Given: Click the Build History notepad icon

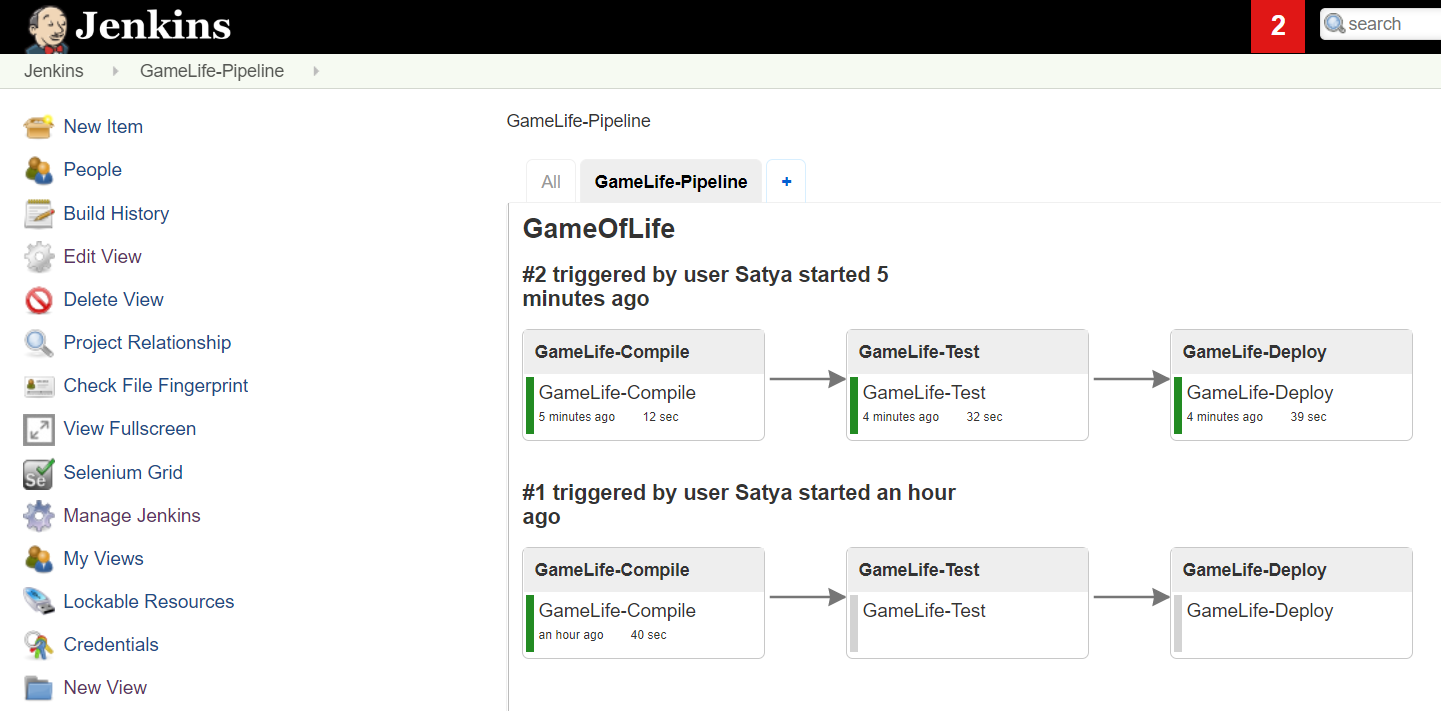Looking at the screenshot, I should point(39,213).
